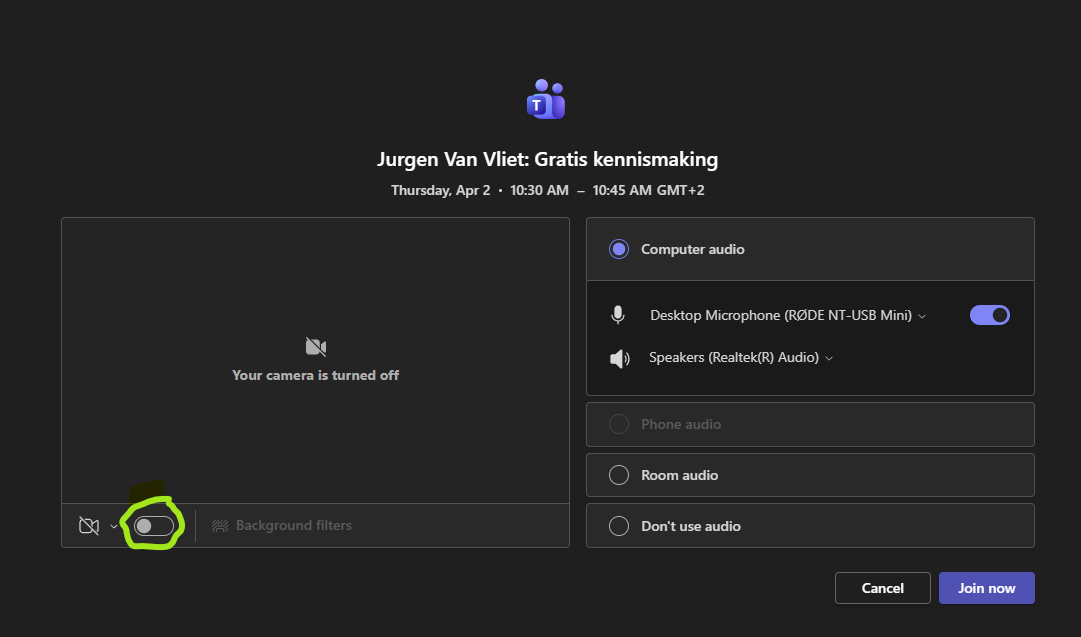This screenshot has width=1081, height=637.
Task: Click the Microsoft Teams logo
Action: click(546, 99)
